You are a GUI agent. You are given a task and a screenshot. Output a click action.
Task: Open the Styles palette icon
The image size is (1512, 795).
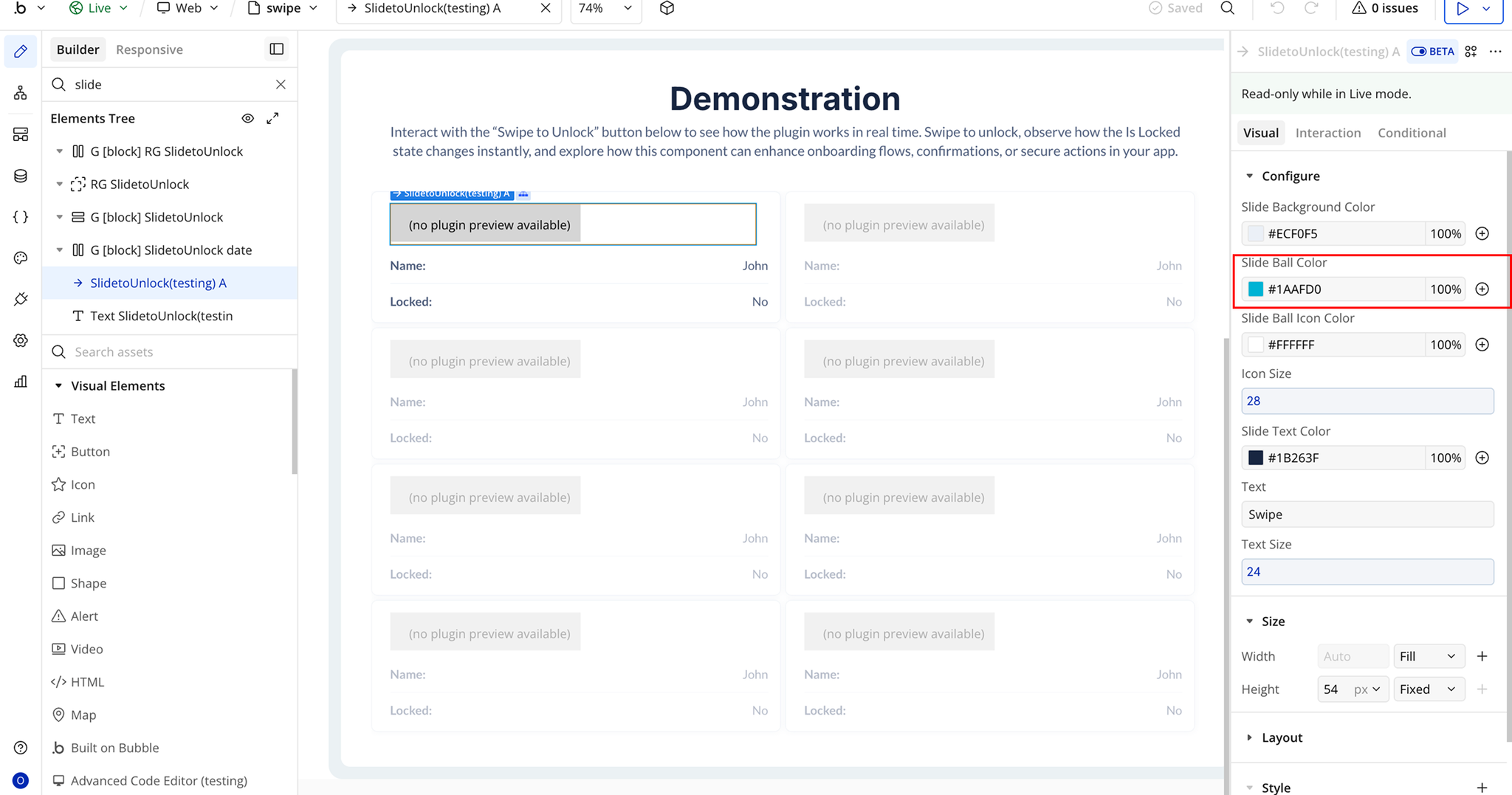pyautogui.click(x=21, y=258)
